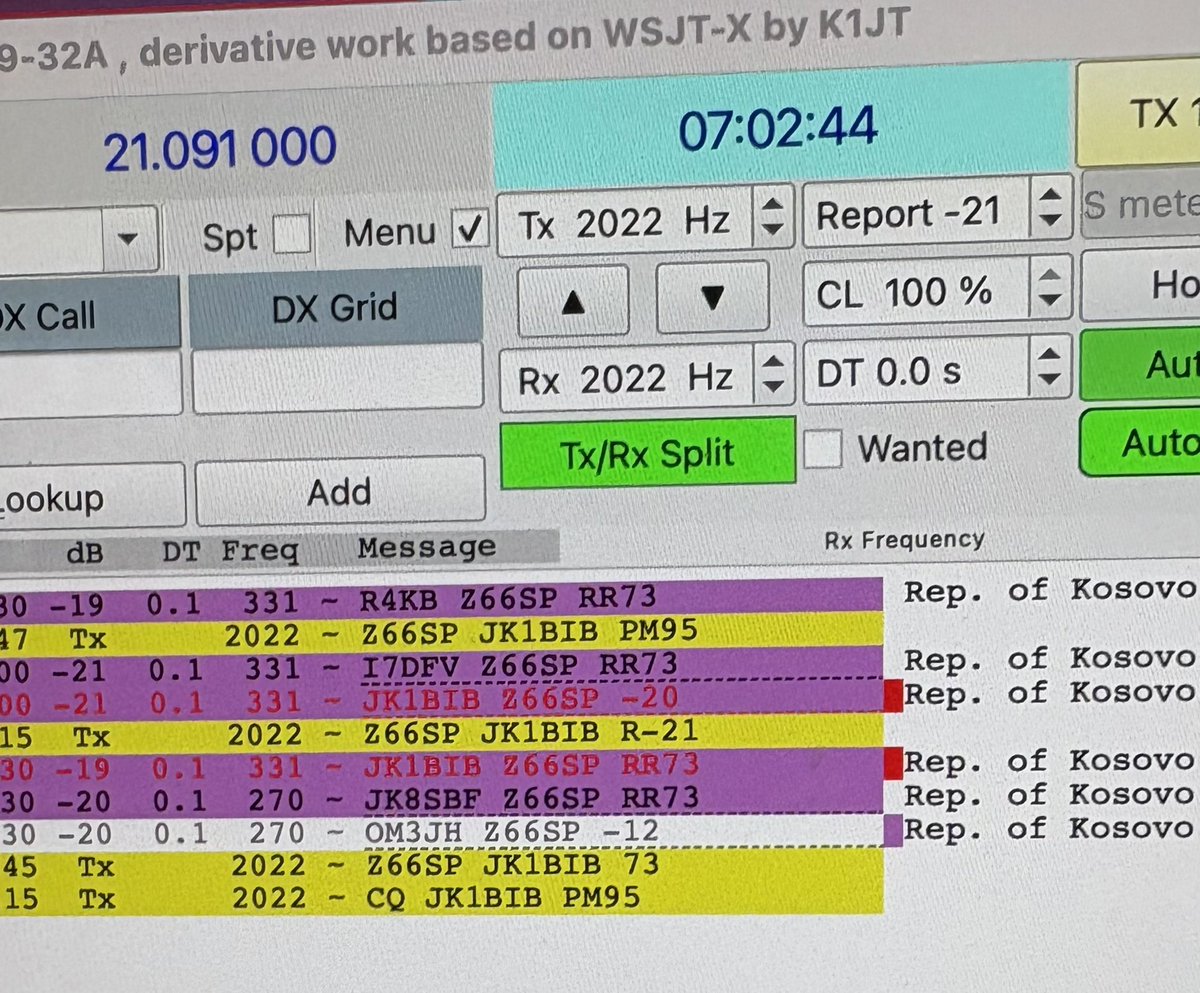Click the down arrow frequency button
Viewport: 1200px width, 993px height.
pos(712,297)
